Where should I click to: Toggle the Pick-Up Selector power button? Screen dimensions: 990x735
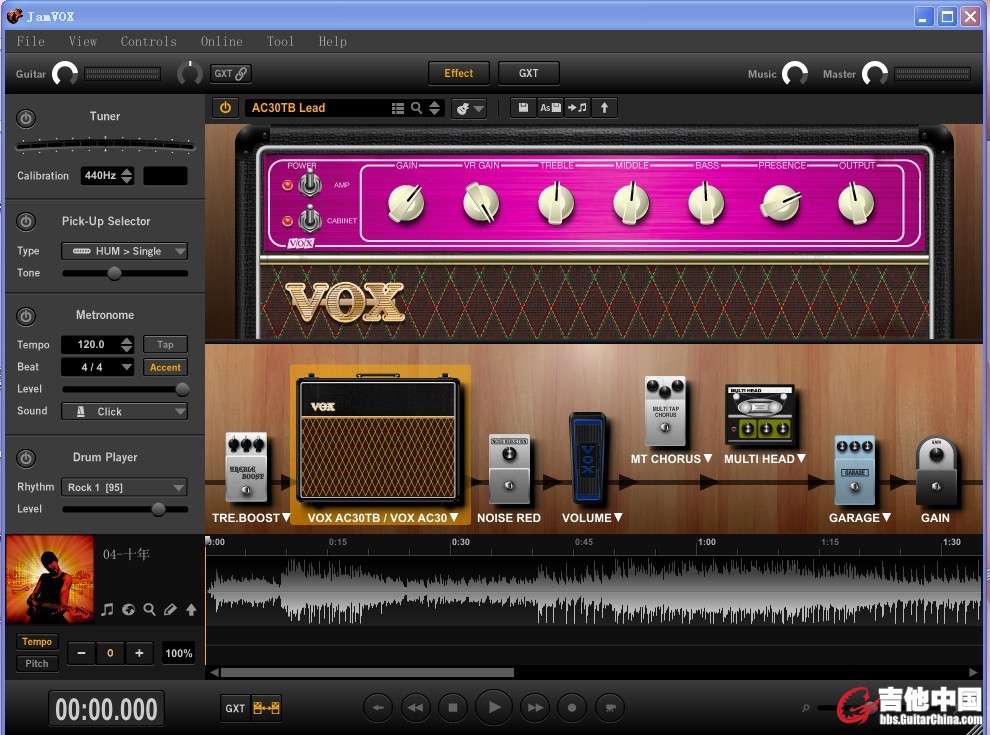coord(26,222)
